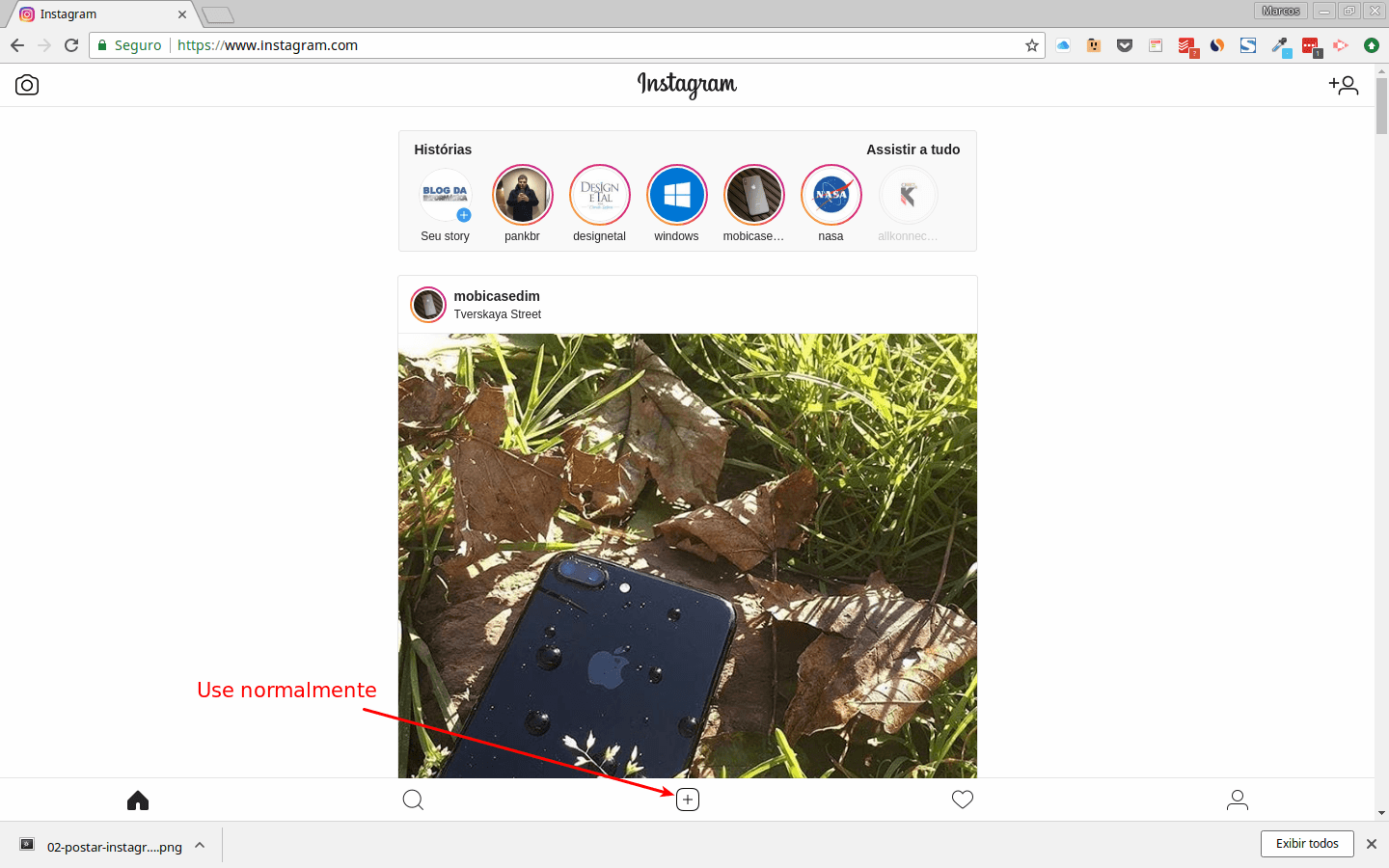Click the pink arrow extension icon

[1341, 45]
